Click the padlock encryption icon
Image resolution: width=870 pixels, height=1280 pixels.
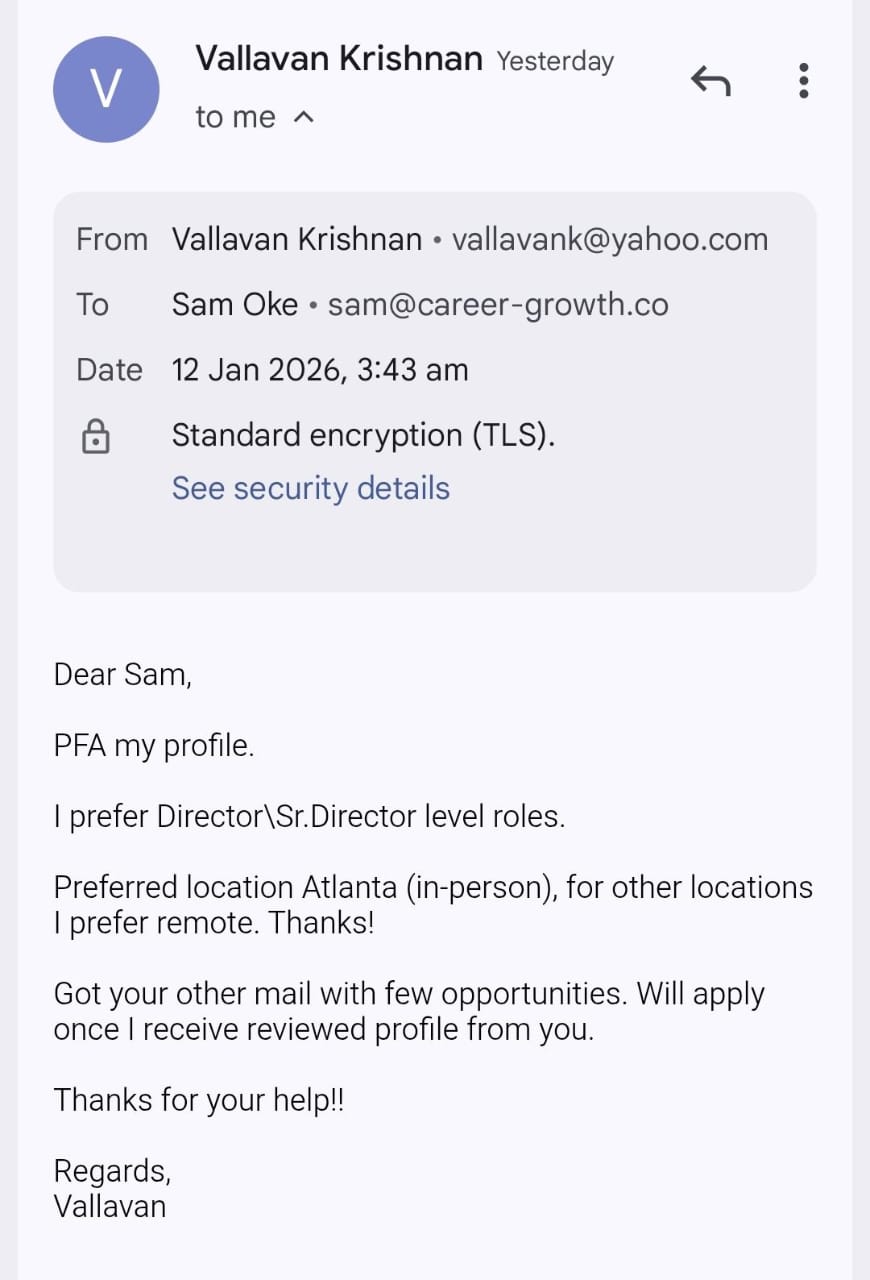click(95, 436)
